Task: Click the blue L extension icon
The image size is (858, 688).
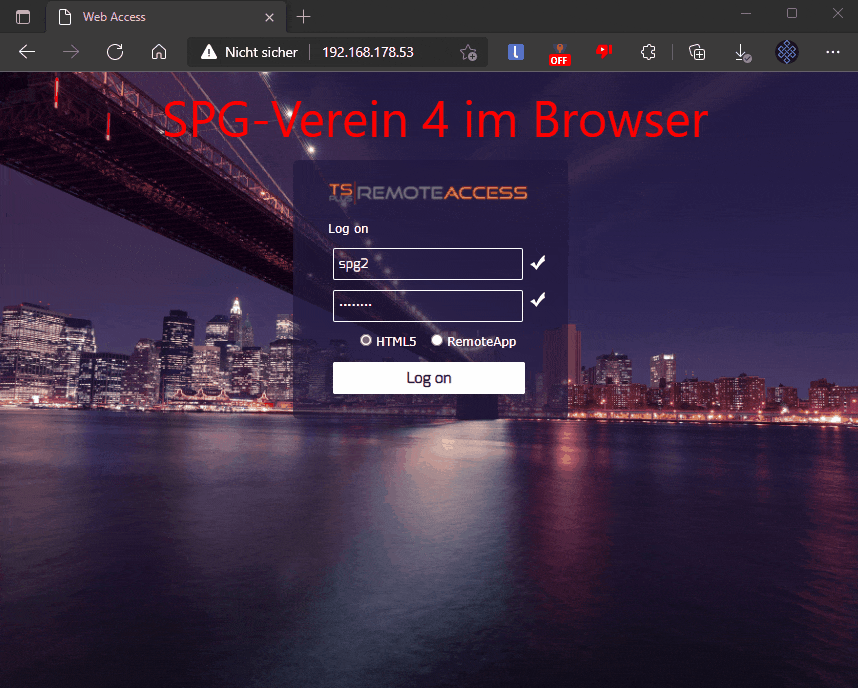Action: (516, 52)
